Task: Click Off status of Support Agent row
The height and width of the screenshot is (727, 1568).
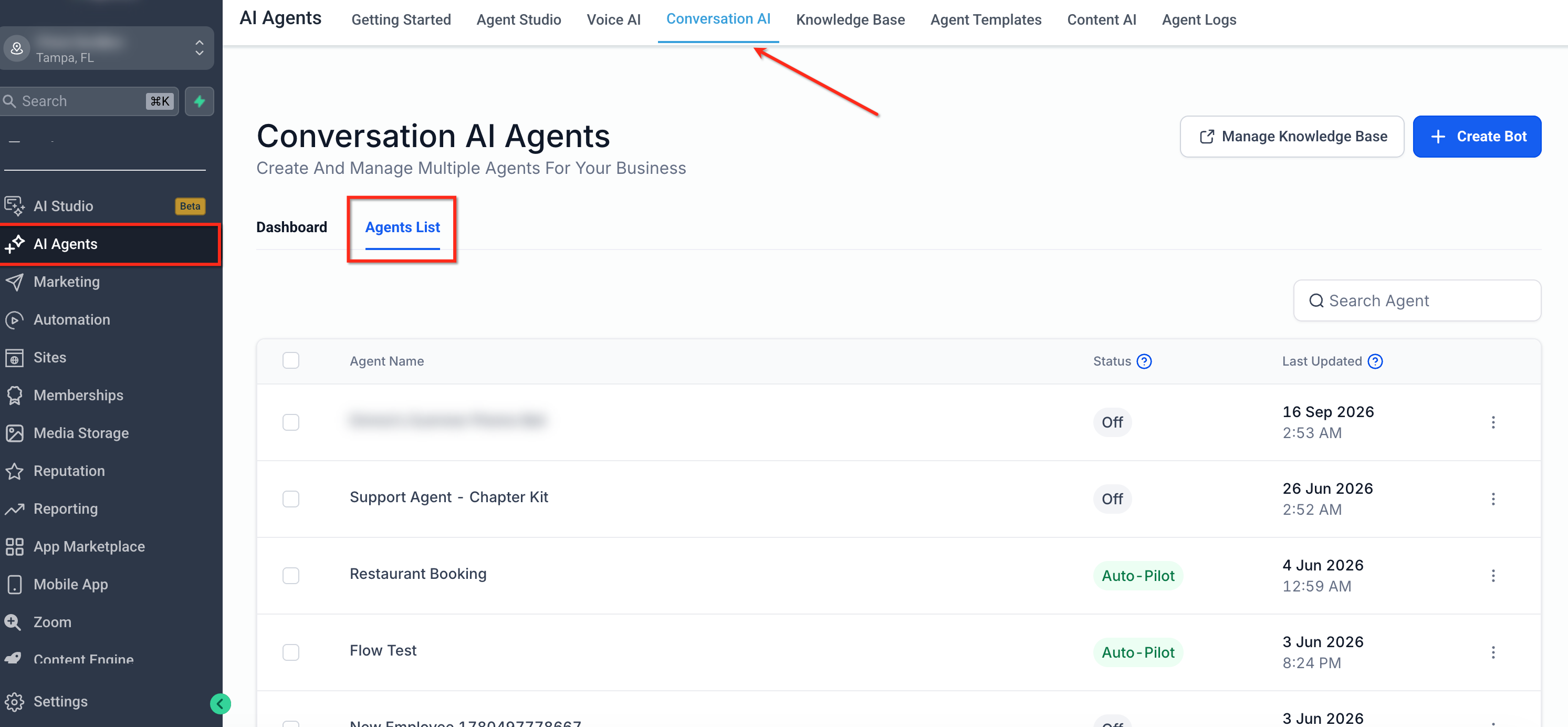Action: click(x=1112, y=498)
